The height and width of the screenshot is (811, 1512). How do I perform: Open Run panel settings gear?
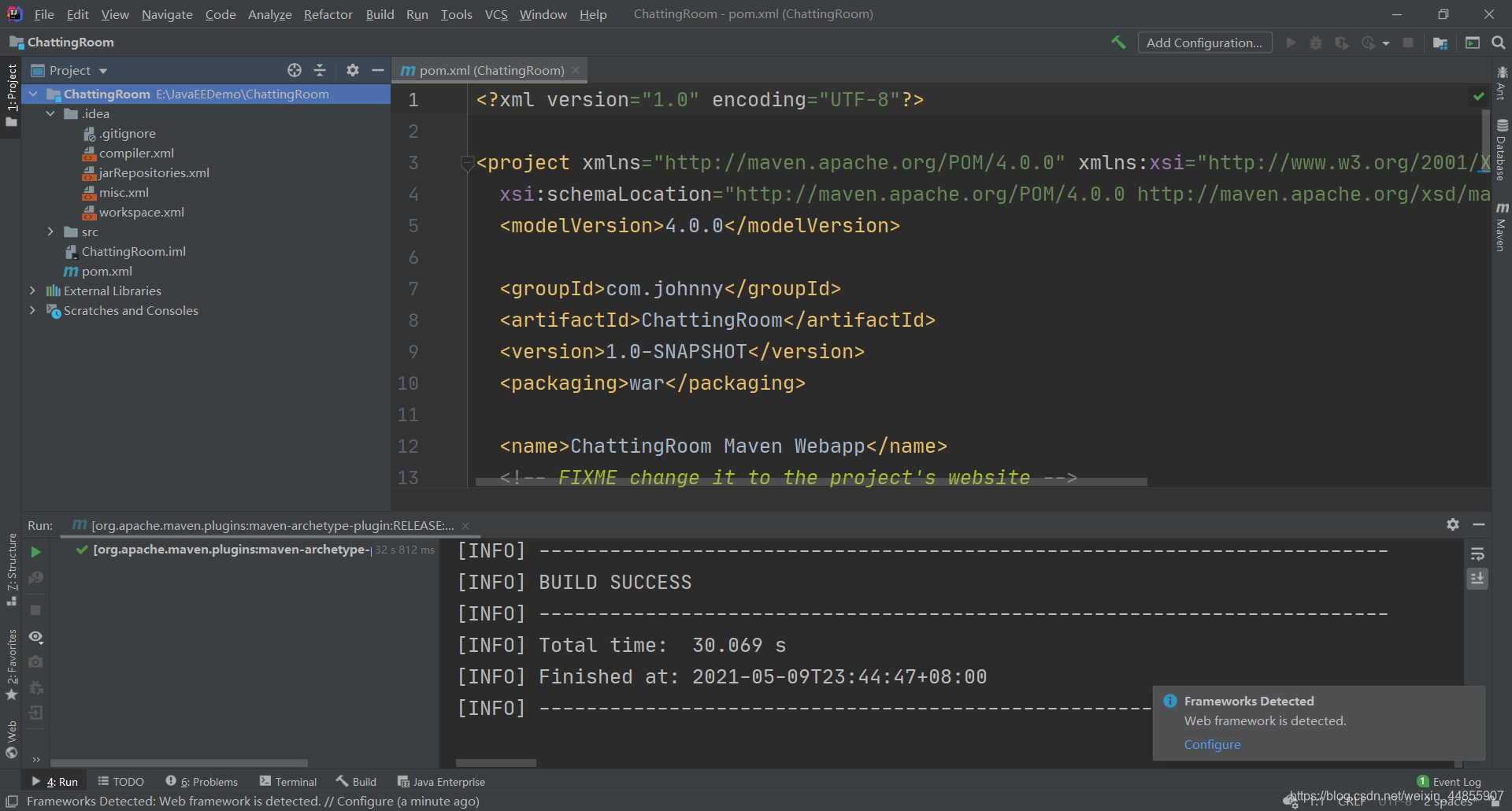click(x=1453, y=524)
